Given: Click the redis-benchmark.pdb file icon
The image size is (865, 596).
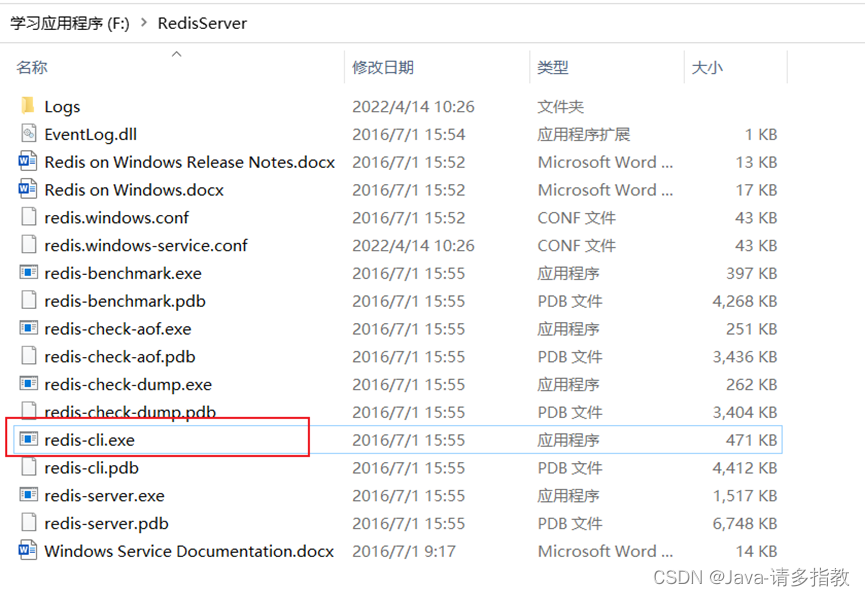Looking at the screenshot, I should (x=29, y=300).
